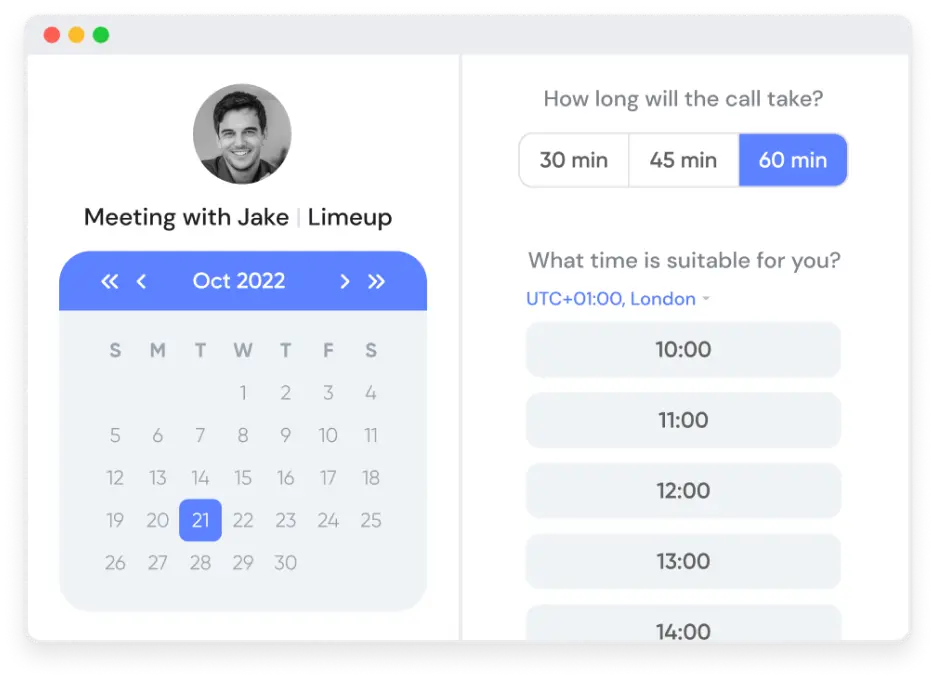This screenshot has height=679, width=936.
Task: Pick October 30 on the calendar
Action: pos(285,563)
